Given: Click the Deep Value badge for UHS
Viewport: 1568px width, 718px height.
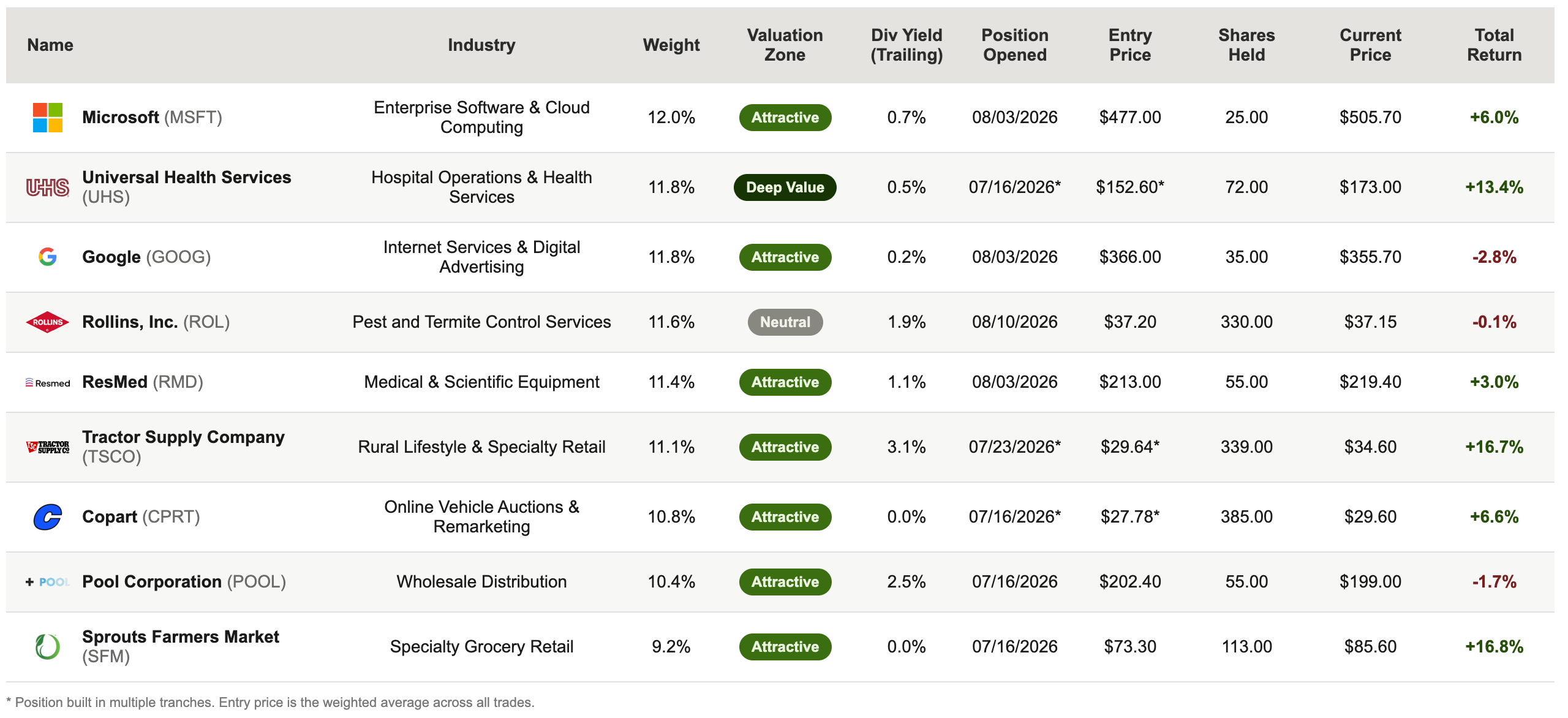Looking at the screenshot, I should coord(785,187).
